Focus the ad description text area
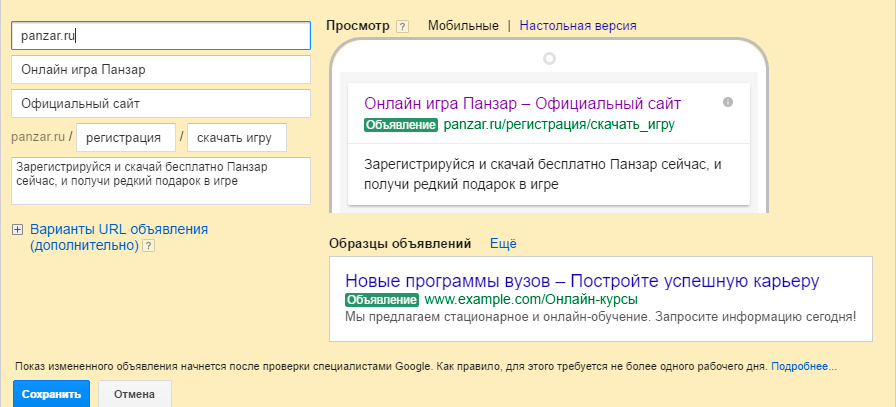This screenshot has height=407, width=896. click(x=161, y=181)
